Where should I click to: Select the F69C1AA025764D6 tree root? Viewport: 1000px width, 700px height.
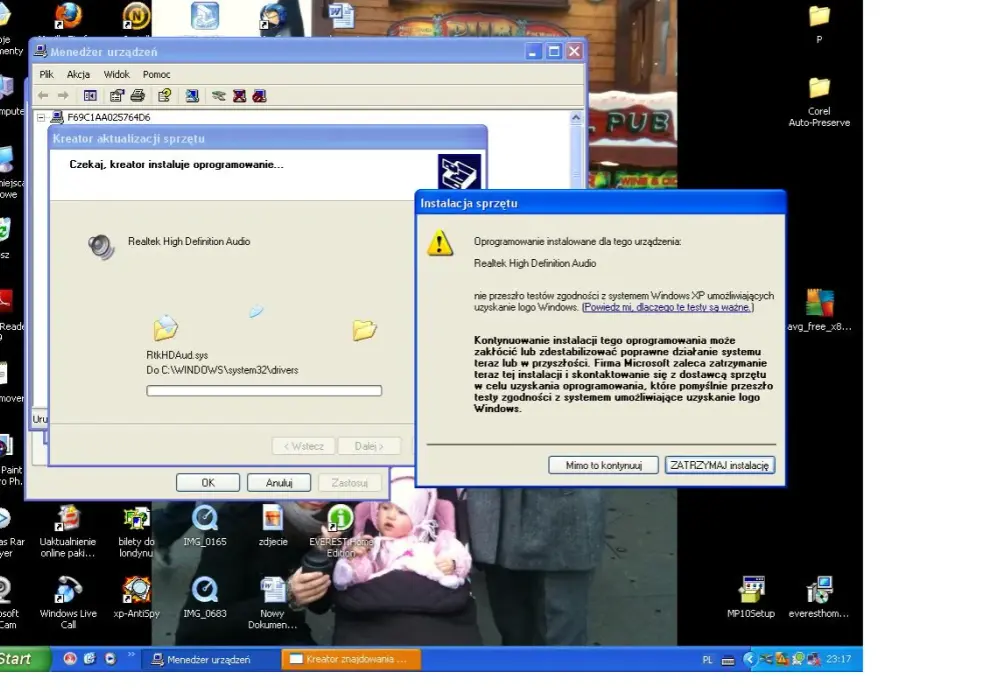108,117
